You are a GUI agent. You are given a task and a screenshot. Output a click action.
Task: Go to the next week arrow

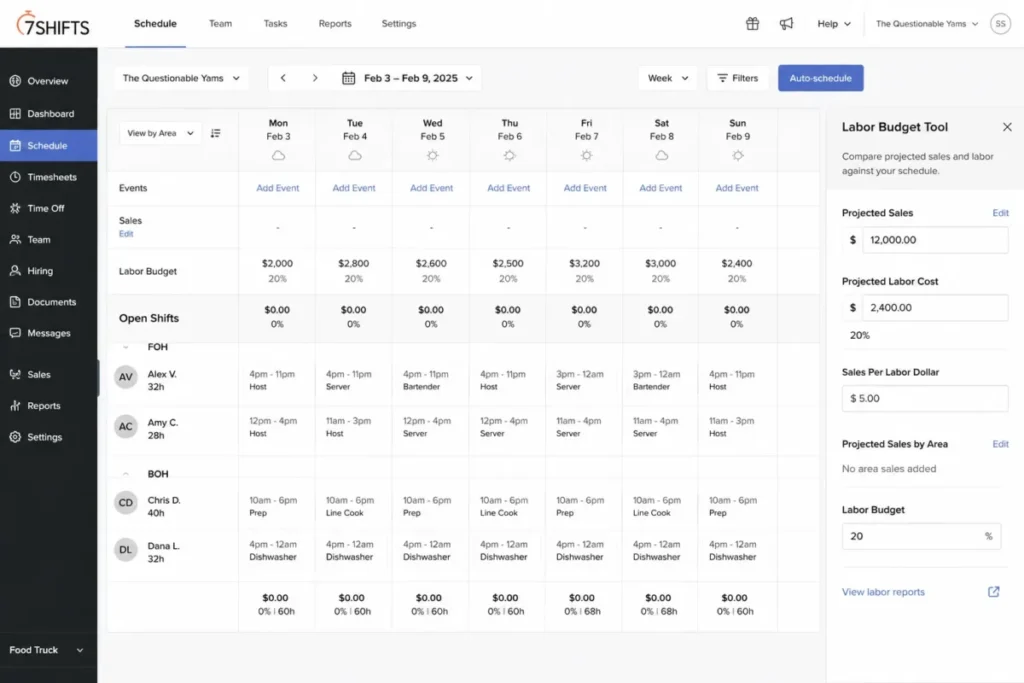click(315, 78)
